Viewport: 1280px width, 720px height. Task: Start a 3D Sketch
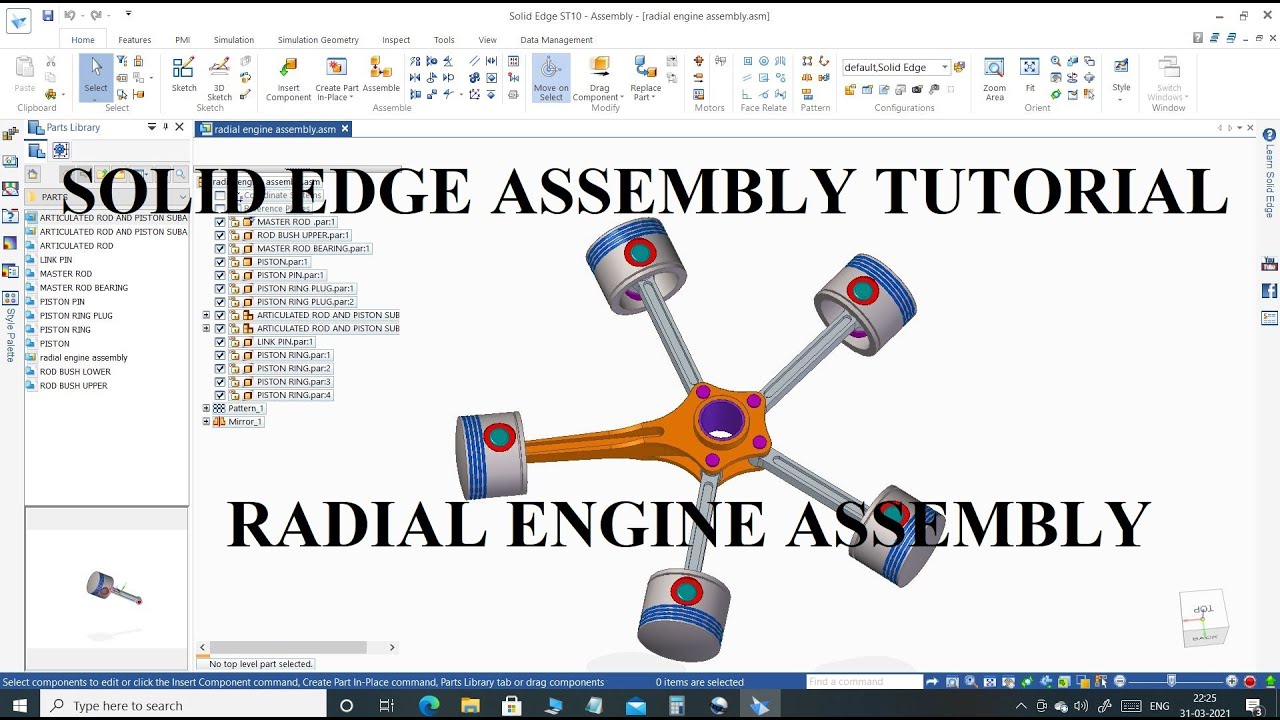[219, 78]
